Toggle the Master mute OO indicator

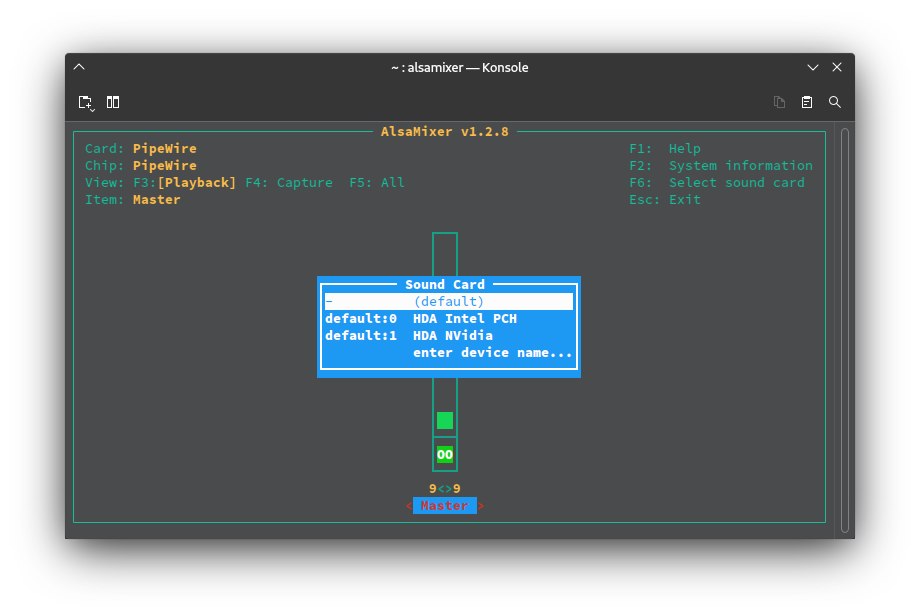(x=445, y=455)
